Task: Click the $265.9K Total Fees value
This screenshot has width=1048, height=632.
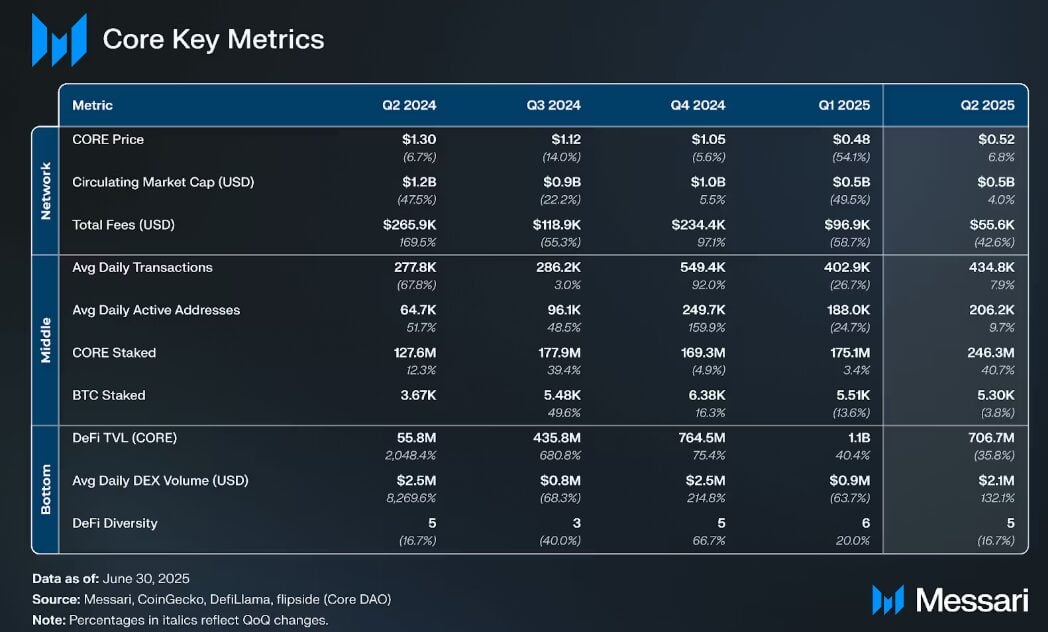Action: tap(409, 225)
